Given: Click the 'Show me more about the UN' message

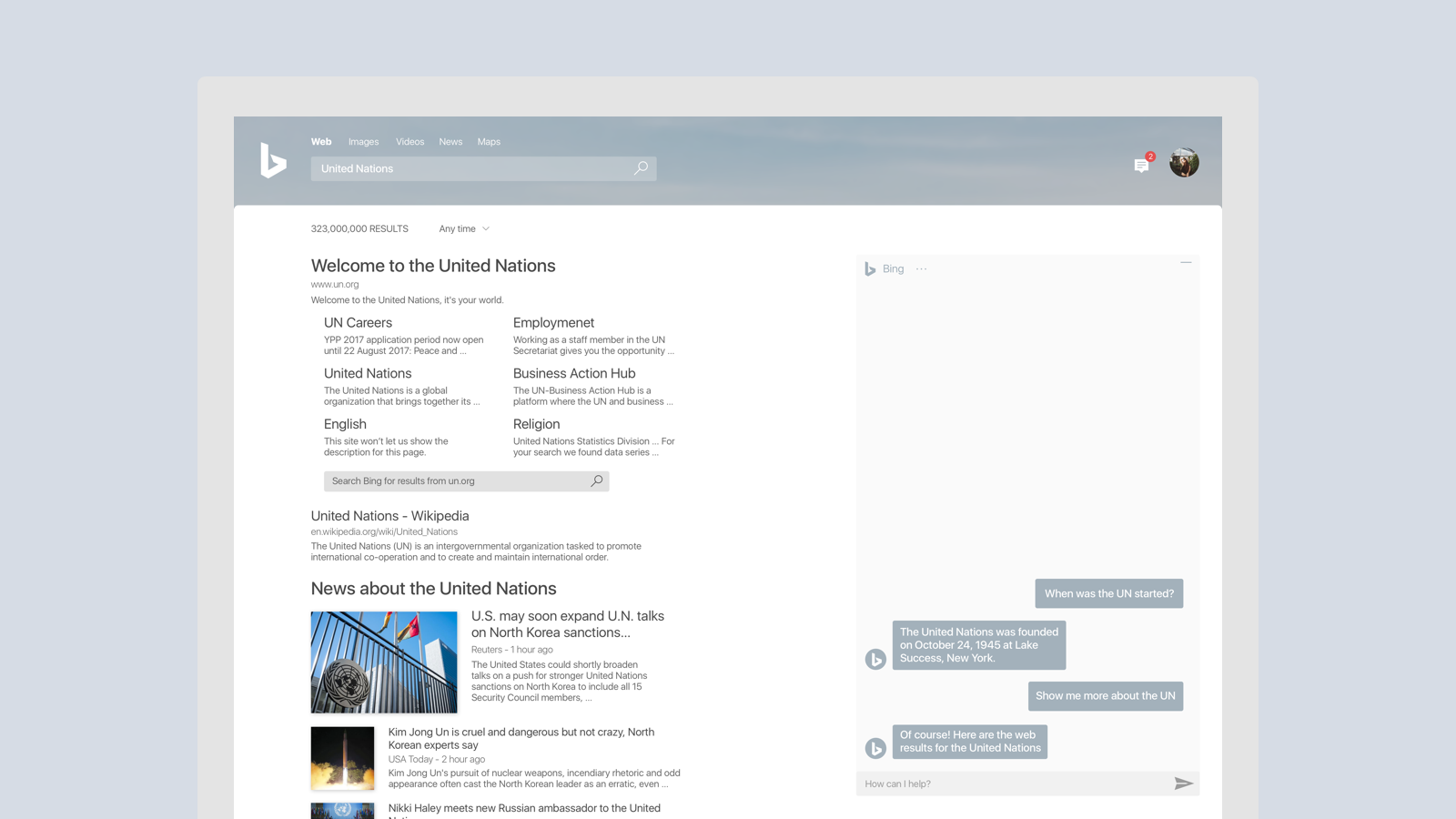Looking at the screenshot, I should point(1105,696).
